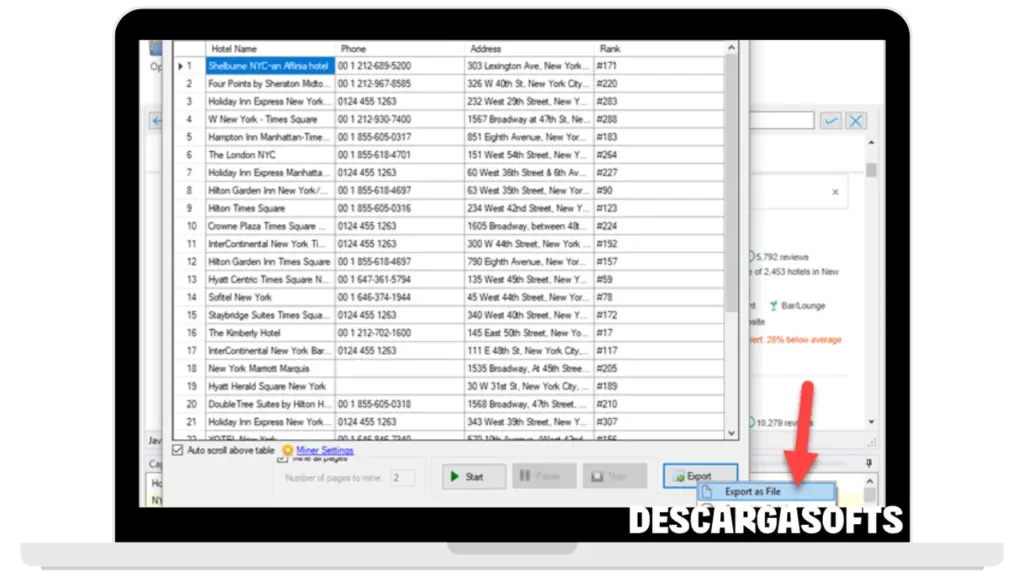Click the Miner Settings gear icon

(288, 451)
